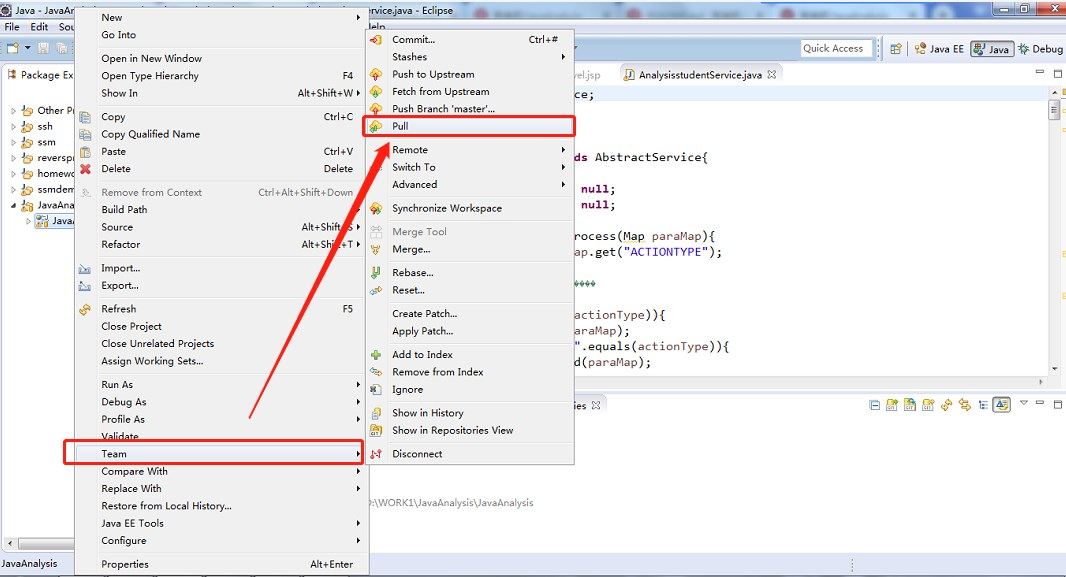This screenshot has height=577, width=1066.
Task: Maximize the bottom panel view
Action: pyautogui.click(x=1058, y=404)
